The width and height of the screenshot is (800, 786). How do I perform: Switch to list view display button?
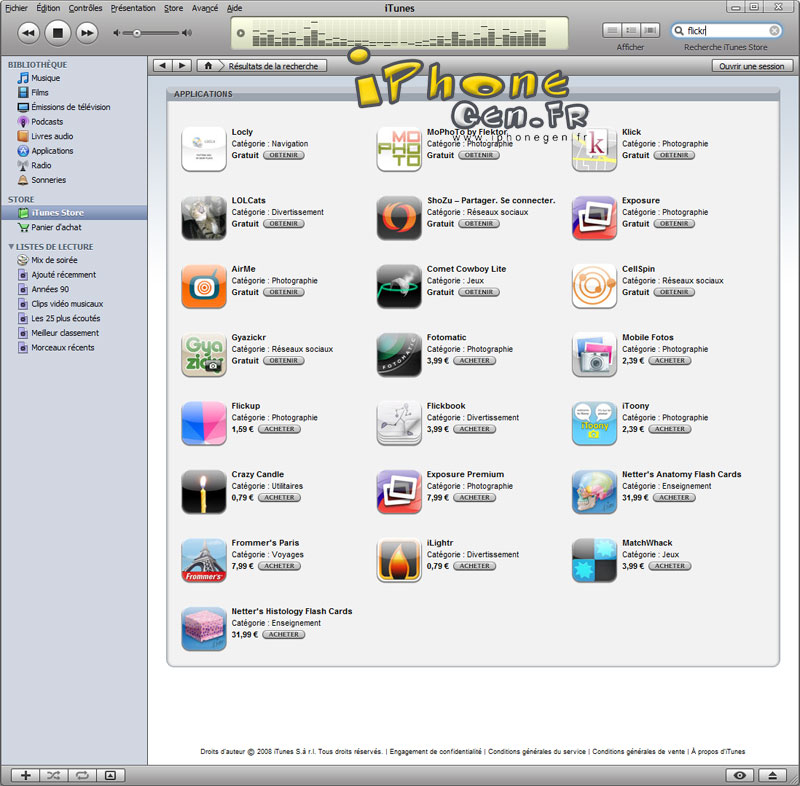click(x=612, y=31)
